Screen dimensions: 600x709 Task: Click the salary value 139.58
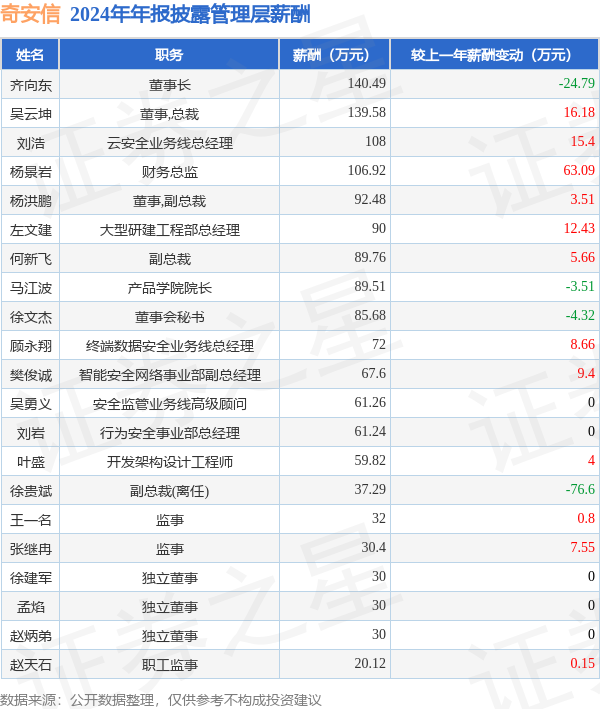[367, 112]
